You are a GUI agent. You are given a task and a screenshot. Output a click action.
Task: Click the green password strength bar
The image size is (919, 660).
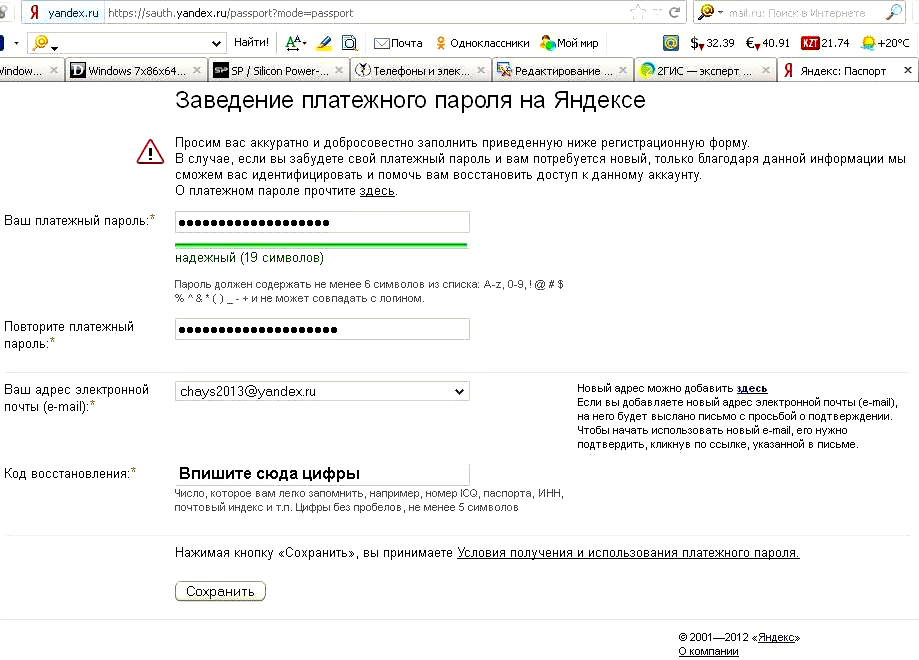tap(321, 245)
